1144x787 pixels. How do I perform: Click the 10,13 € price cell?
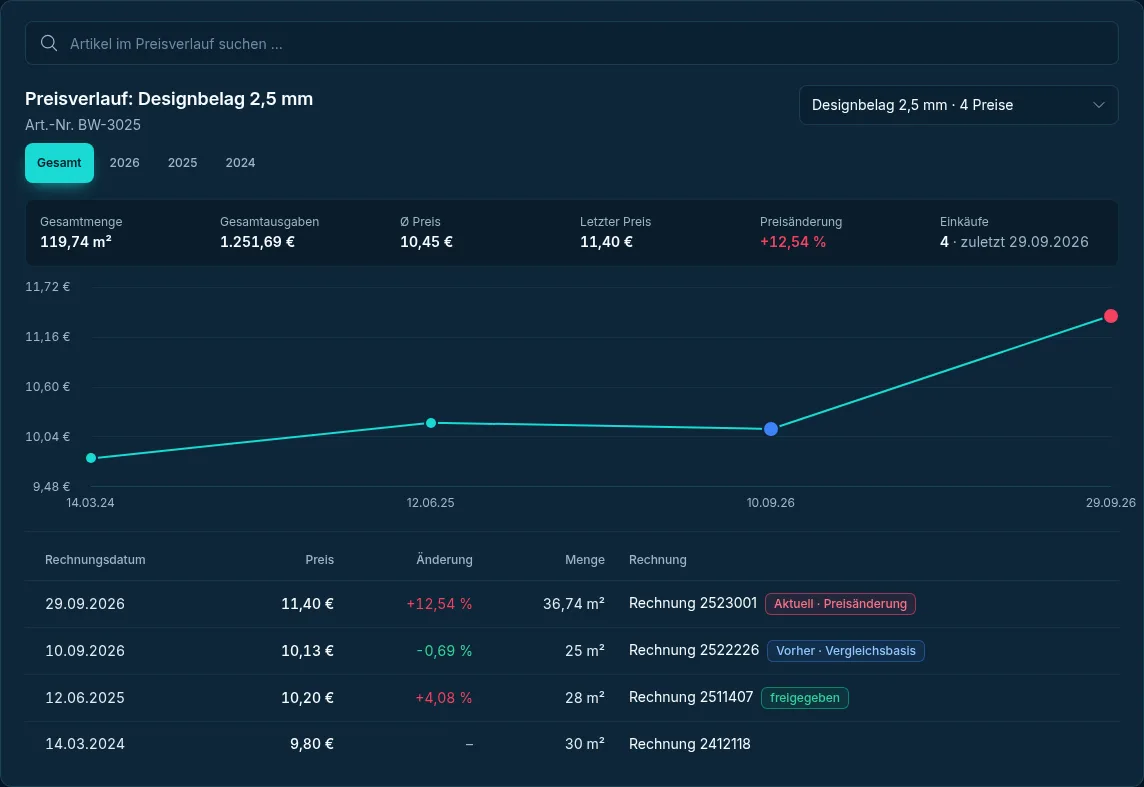[x=307, y=651]
